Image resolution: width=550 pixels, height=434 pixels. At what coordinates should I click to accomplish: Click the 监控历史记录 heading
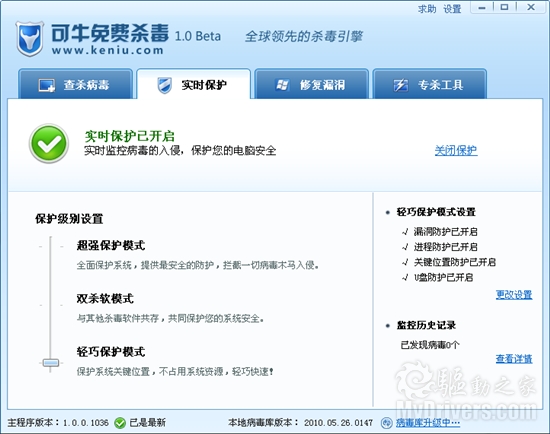pos(426,325)
